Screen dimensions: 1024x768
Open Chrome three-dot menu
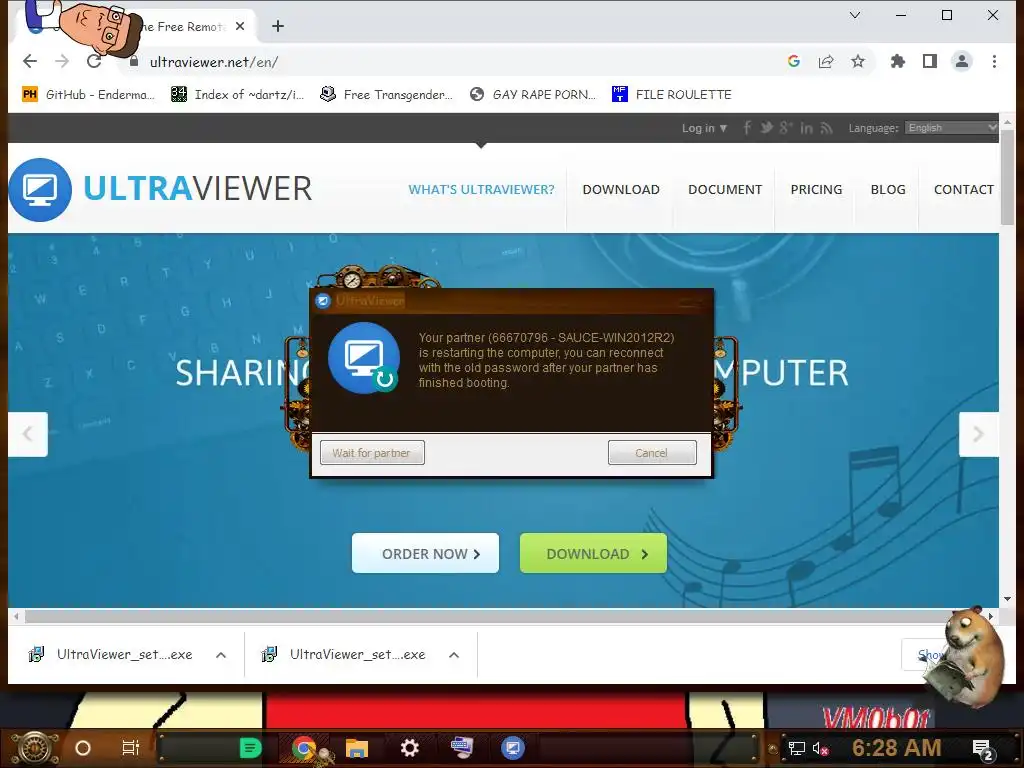[994, 61]
